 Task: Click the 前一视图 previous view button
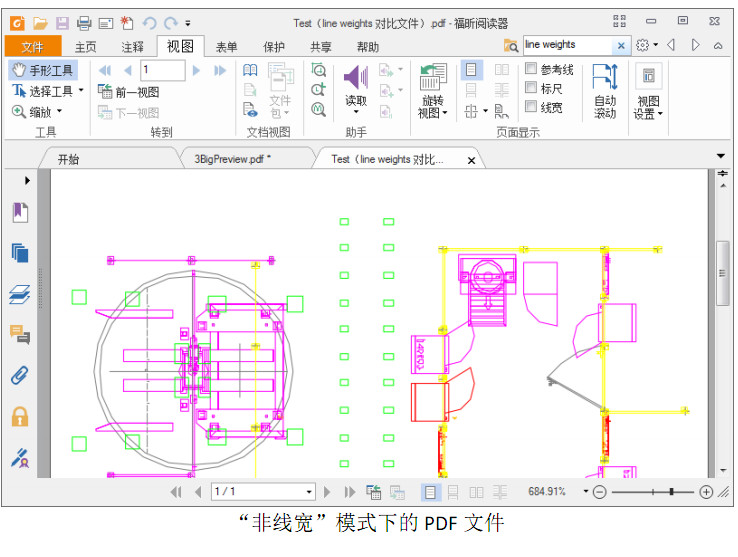pyautogui.click(x=129, y=92)
